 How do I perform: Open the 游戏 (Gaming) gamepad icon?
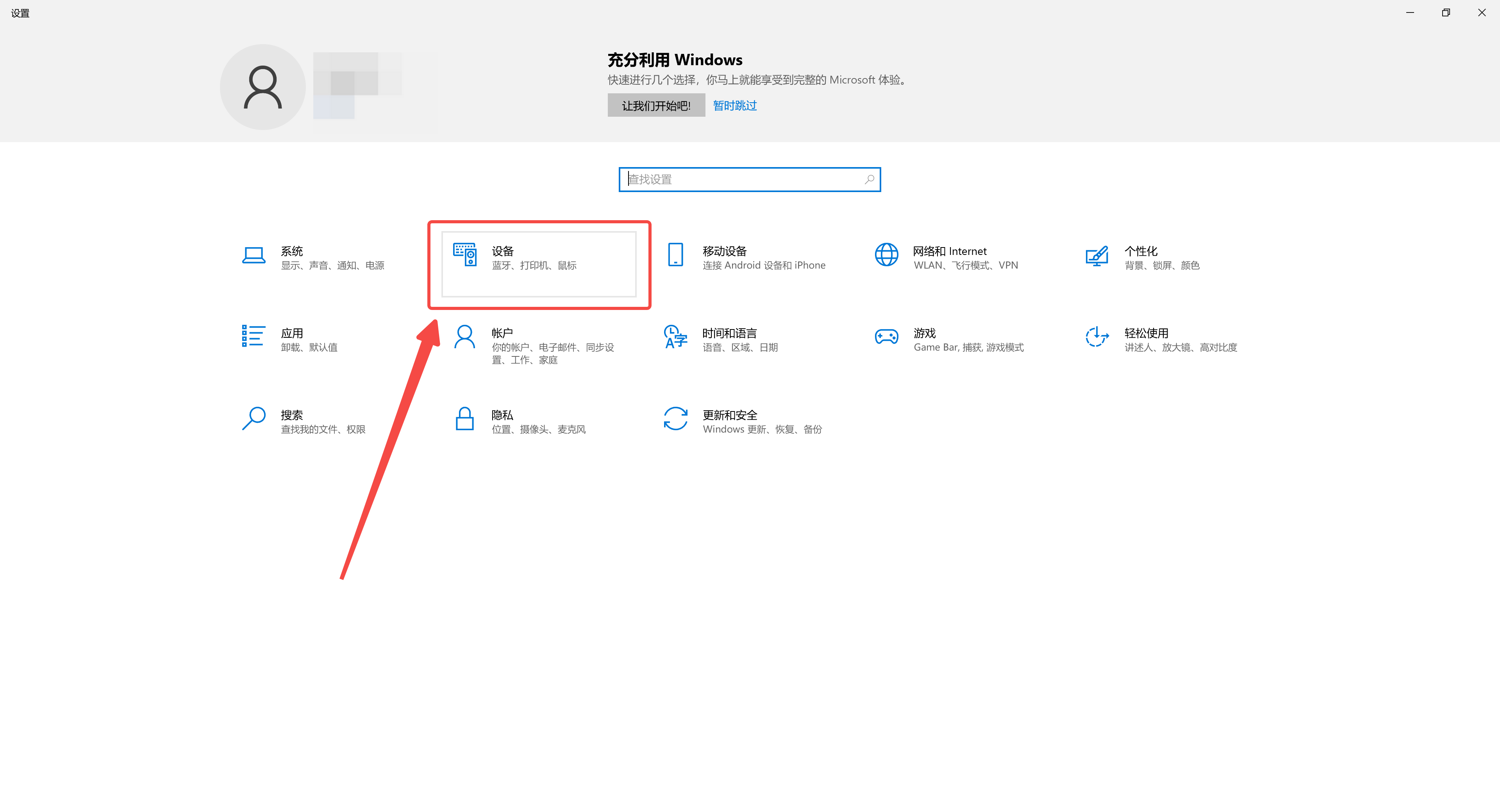886,339
